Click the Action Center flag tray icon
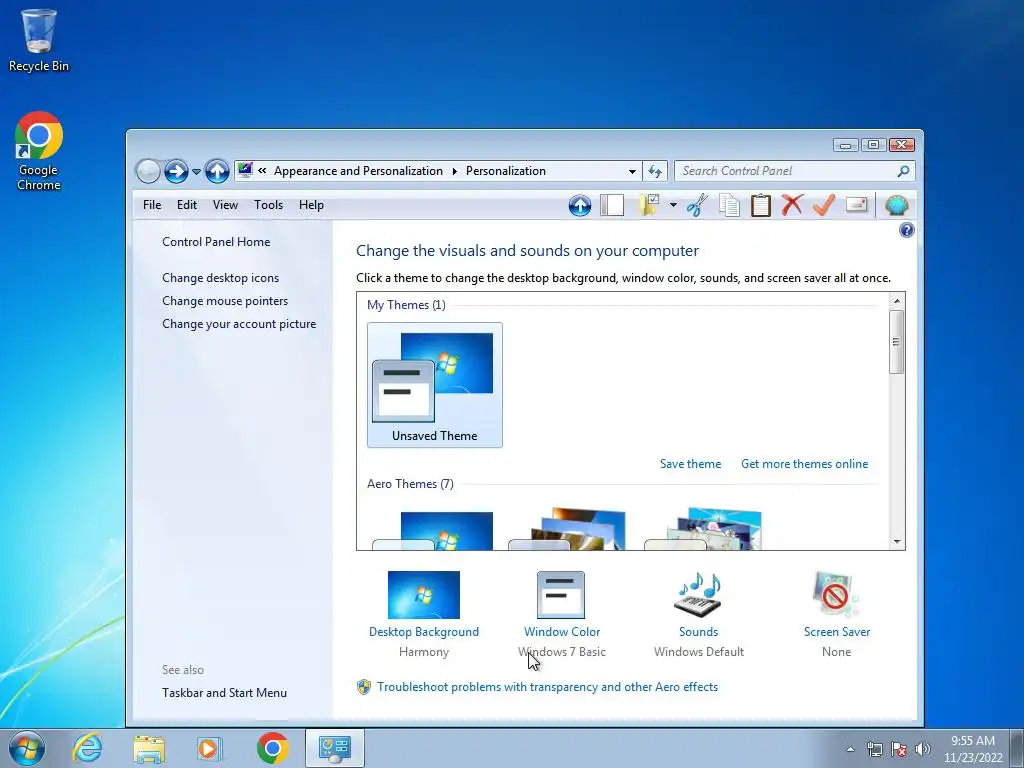This screenshot has width=1024, height=768. [899, 749]
